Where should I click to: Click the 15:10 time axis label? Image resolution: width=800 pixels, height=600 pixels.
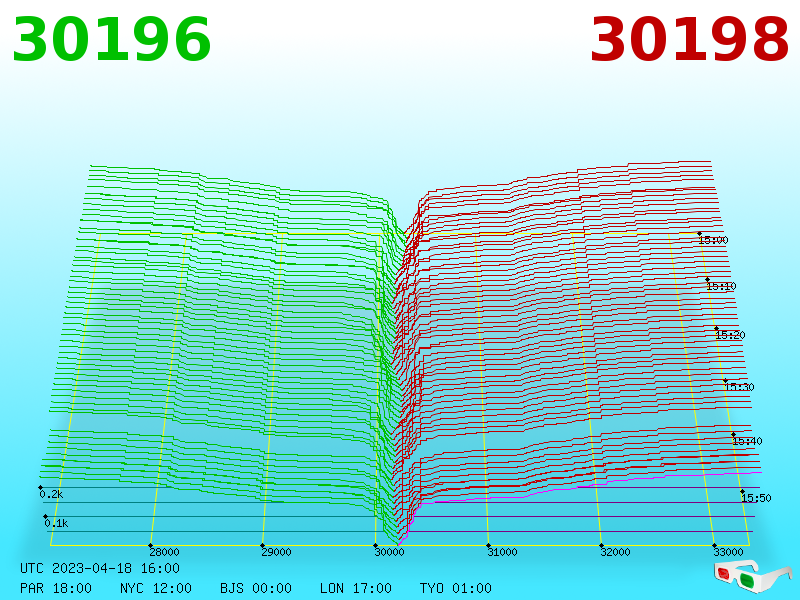[721, 286]
